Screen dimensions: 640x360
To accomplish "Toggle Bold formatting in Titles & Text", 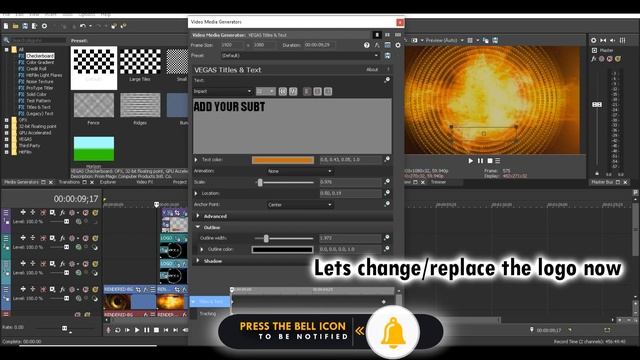I will pos(282,91).
